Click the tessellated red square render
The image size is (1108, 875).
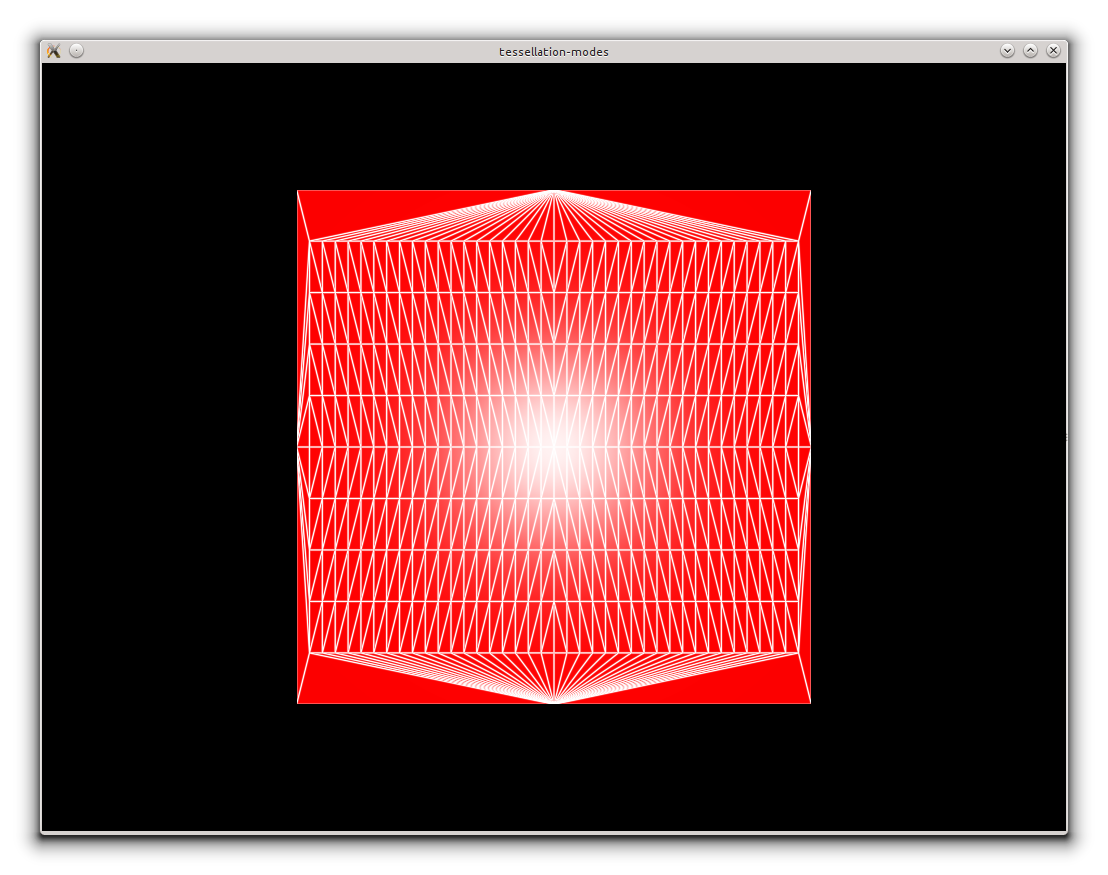[x=554, y=447]
